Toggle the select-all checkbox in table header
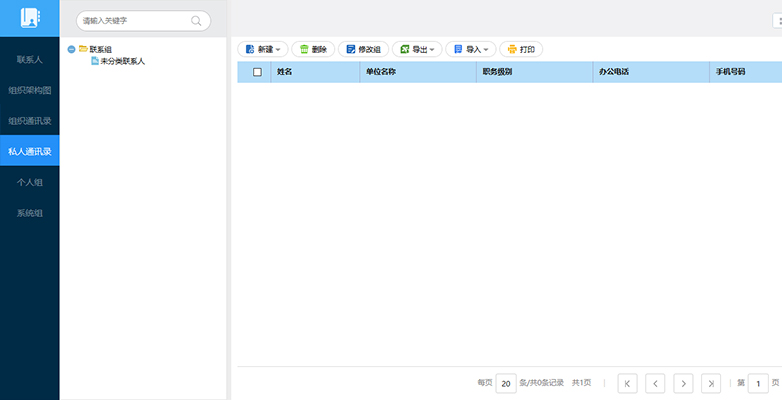 [257, 72]
